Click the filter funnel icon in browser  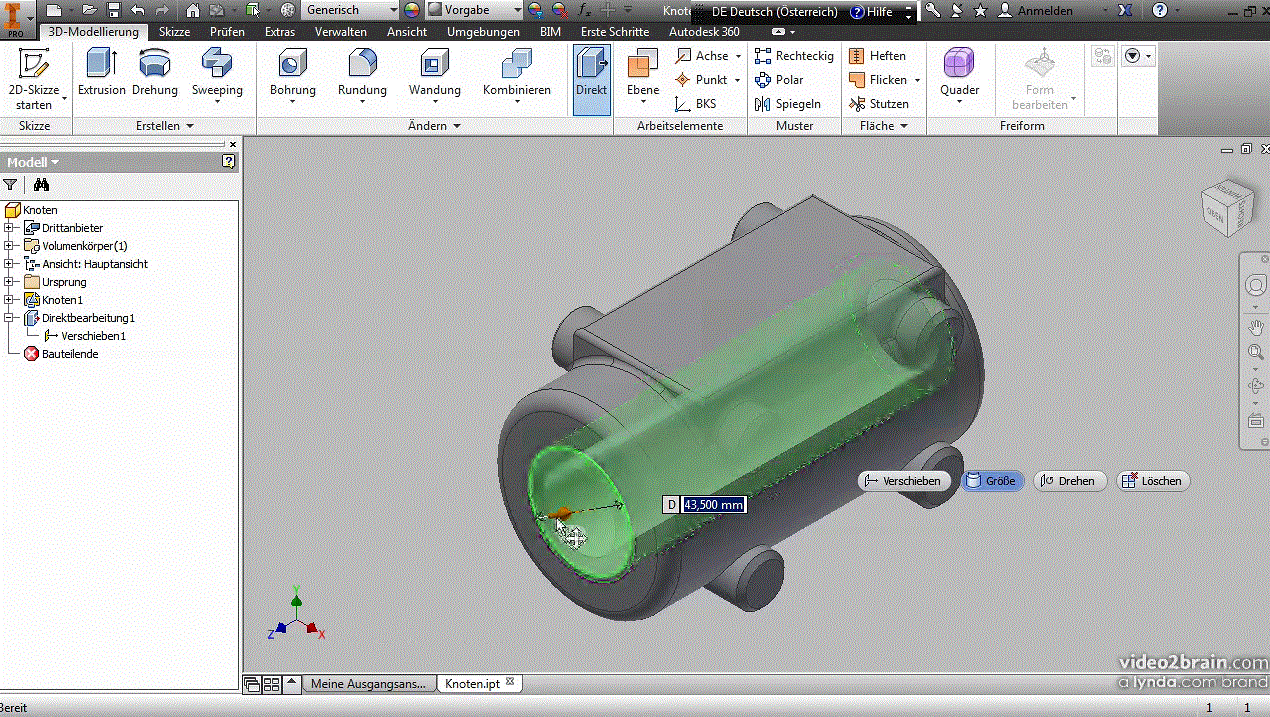coord(10,185)
